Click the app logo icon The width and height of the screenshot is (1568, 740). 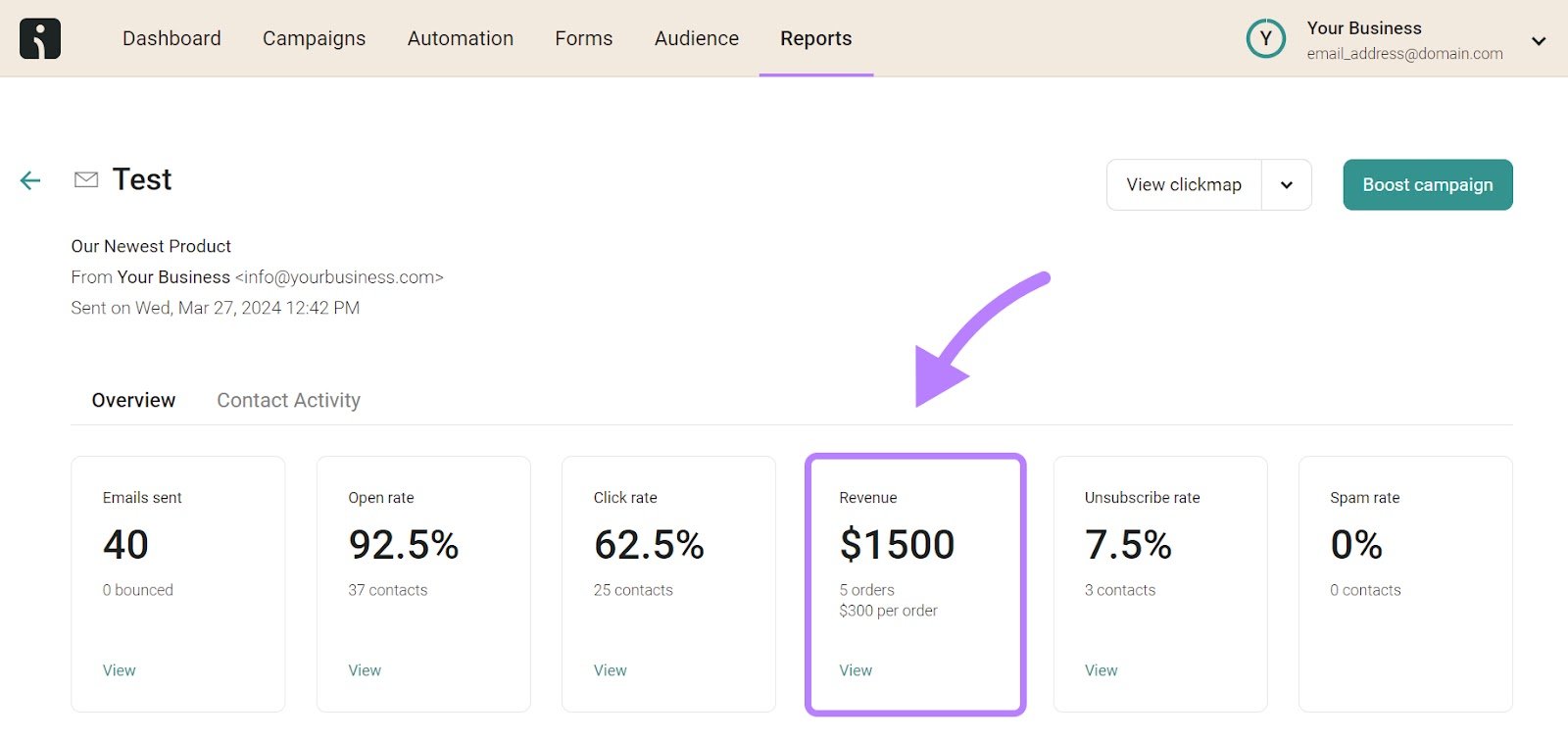(x=40, y=38)
